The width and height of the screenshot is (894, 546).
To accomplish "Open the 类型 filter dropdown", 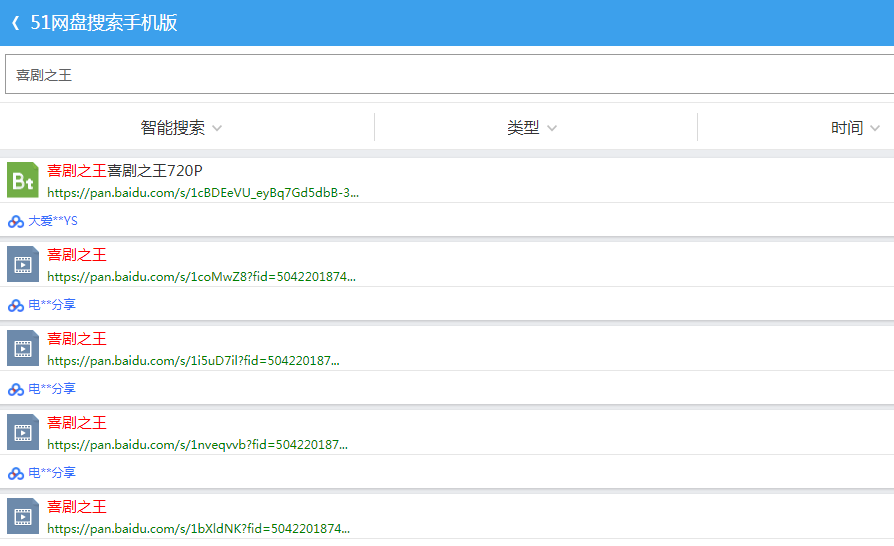I will coord(532,128).
